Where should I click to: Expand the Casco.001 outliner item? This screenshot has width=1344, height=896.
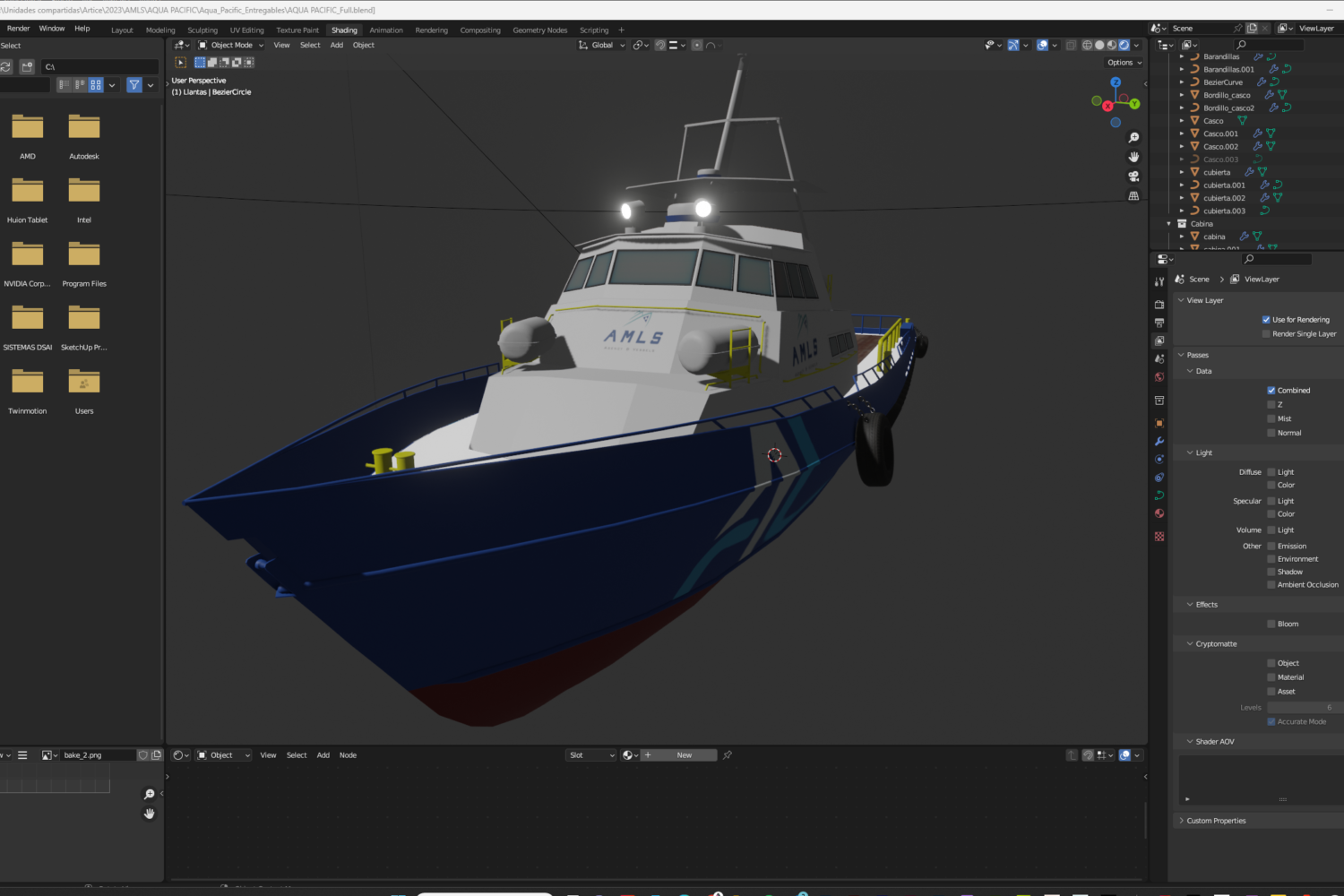(1182, 134)
